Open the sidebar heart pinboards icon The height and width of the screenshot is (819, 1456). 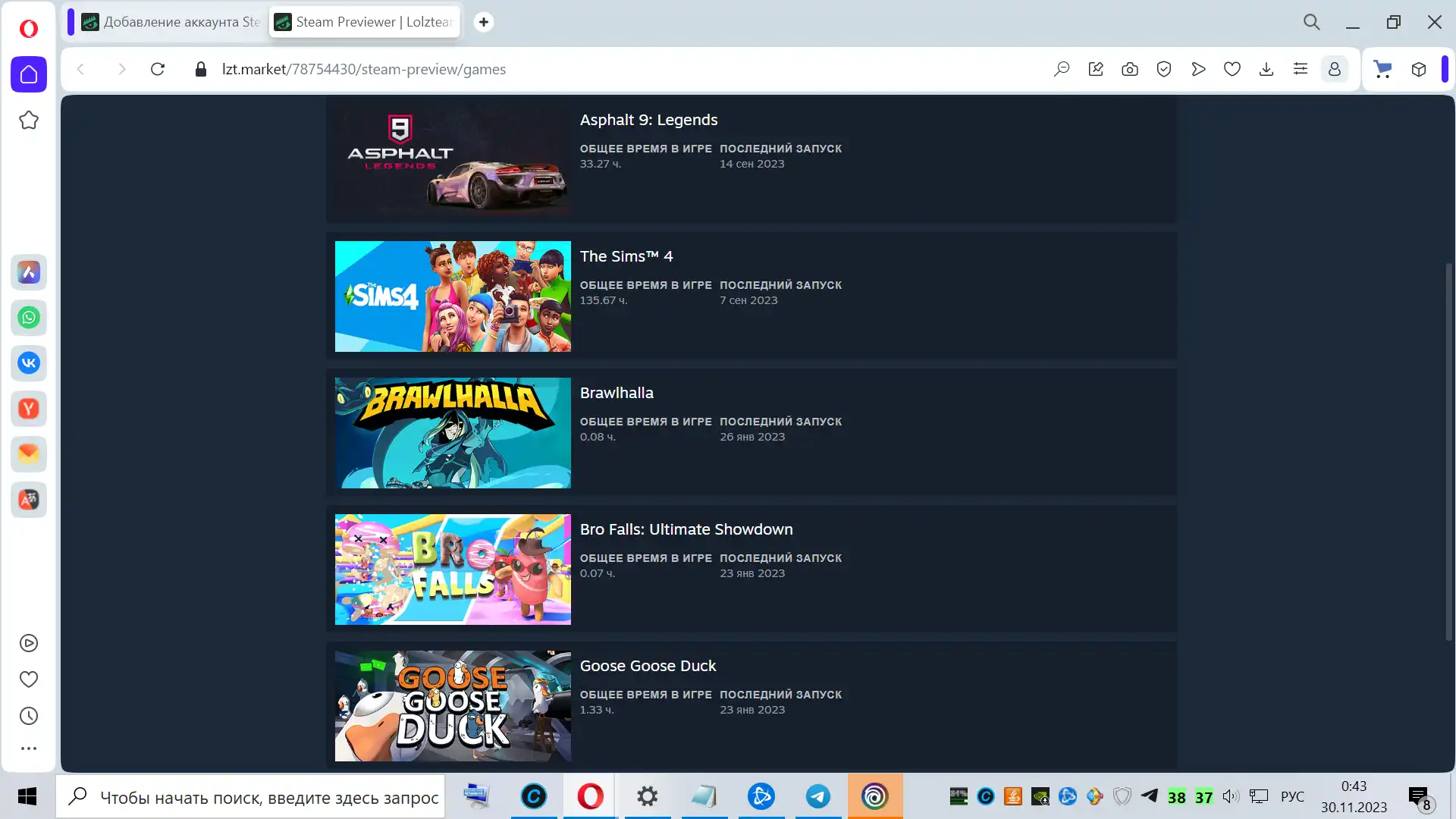point(29,679)
